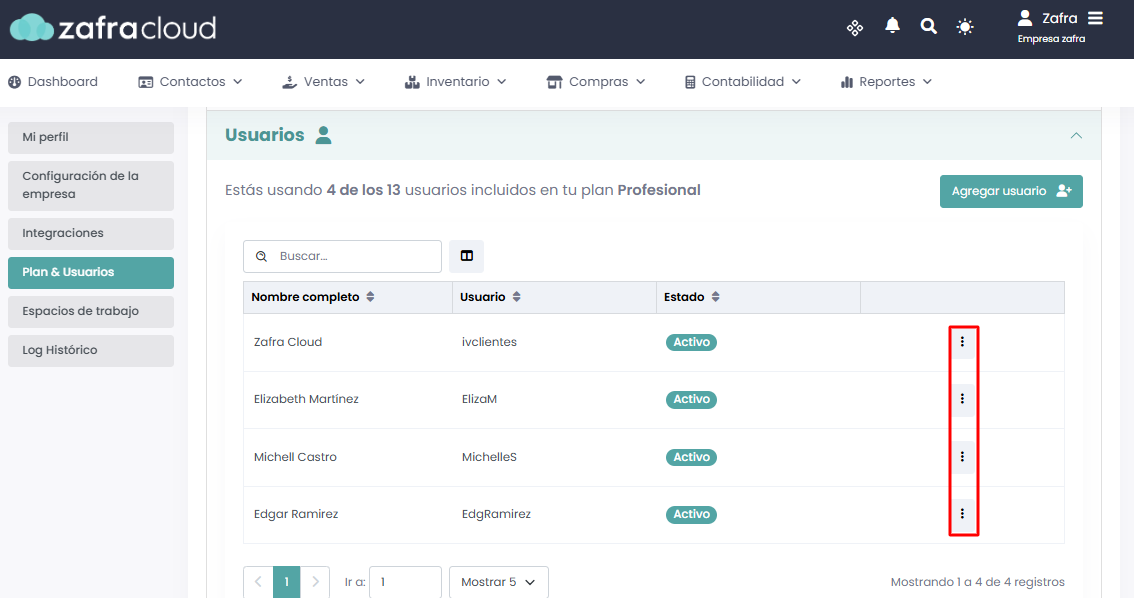The image size is (1134, 598).
Task: Open the search magnifier in header
Action: click(929, 27)
